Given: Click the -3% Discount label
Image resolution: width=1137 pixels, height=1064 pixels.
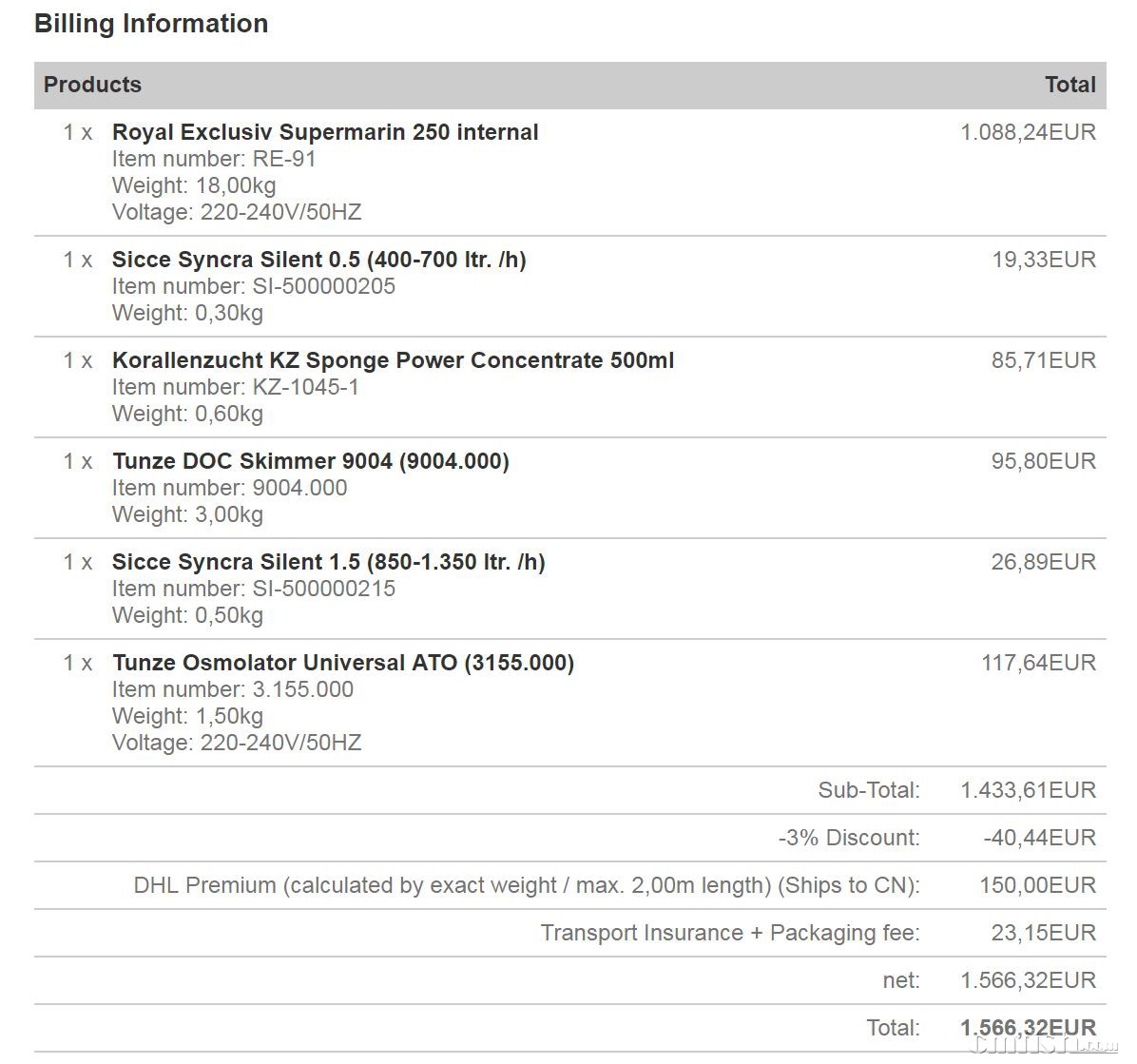Looking at the screenshot, I should tap(848, 838).
